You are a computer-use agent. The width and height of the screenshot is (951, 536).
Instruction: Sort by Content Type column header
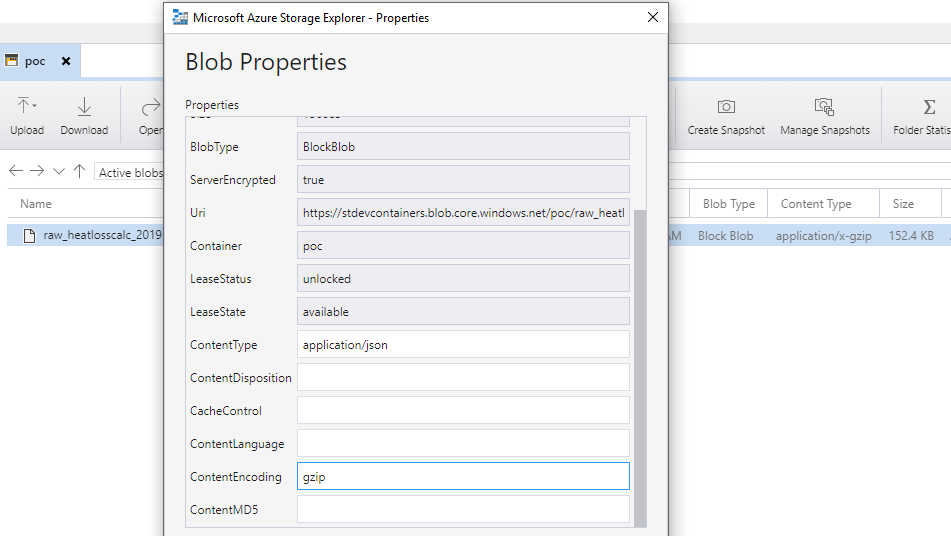[816, 204]
